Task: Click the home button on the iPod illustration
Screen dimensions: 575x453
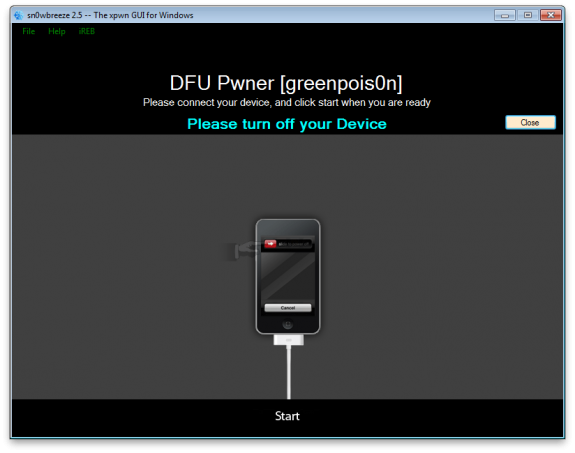Action: click(x=288, y=324)
